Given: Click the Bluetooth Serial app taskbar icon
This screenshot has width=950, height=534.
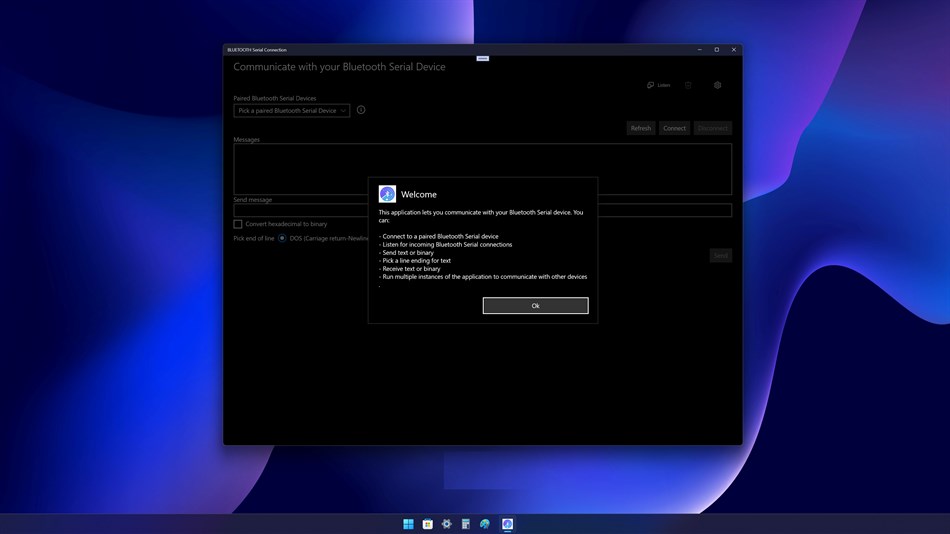Looking at the screenshot, I should 508,524.
